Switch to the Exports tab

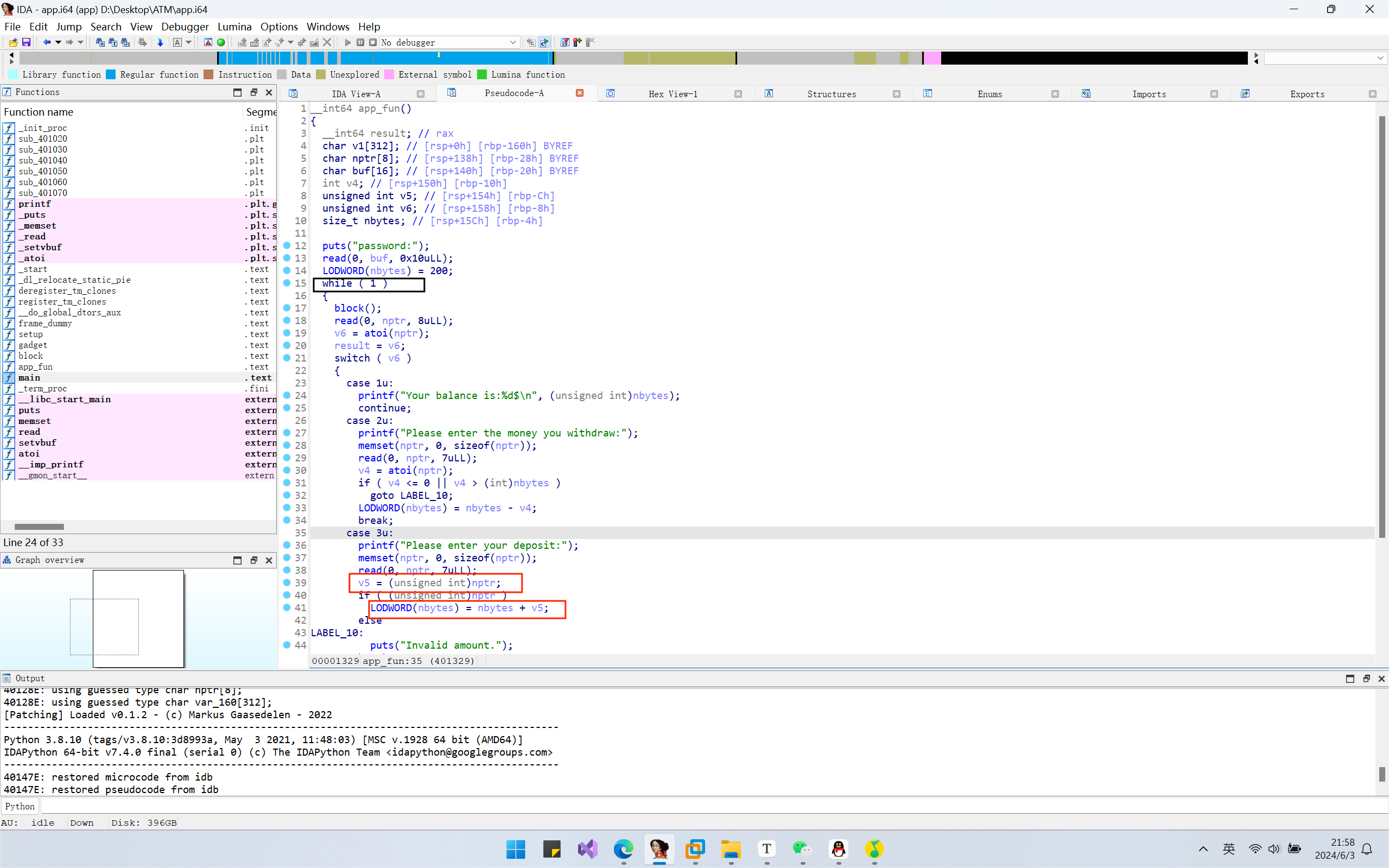click(1307, 93)
